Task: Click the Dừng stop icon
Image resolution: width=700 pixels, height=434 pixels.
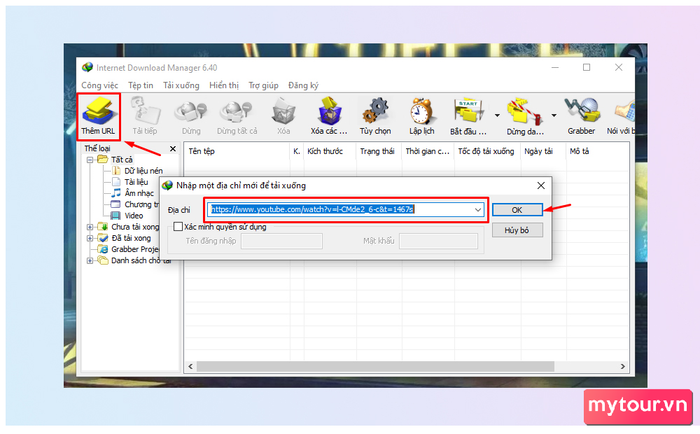Action: point(191,116)
